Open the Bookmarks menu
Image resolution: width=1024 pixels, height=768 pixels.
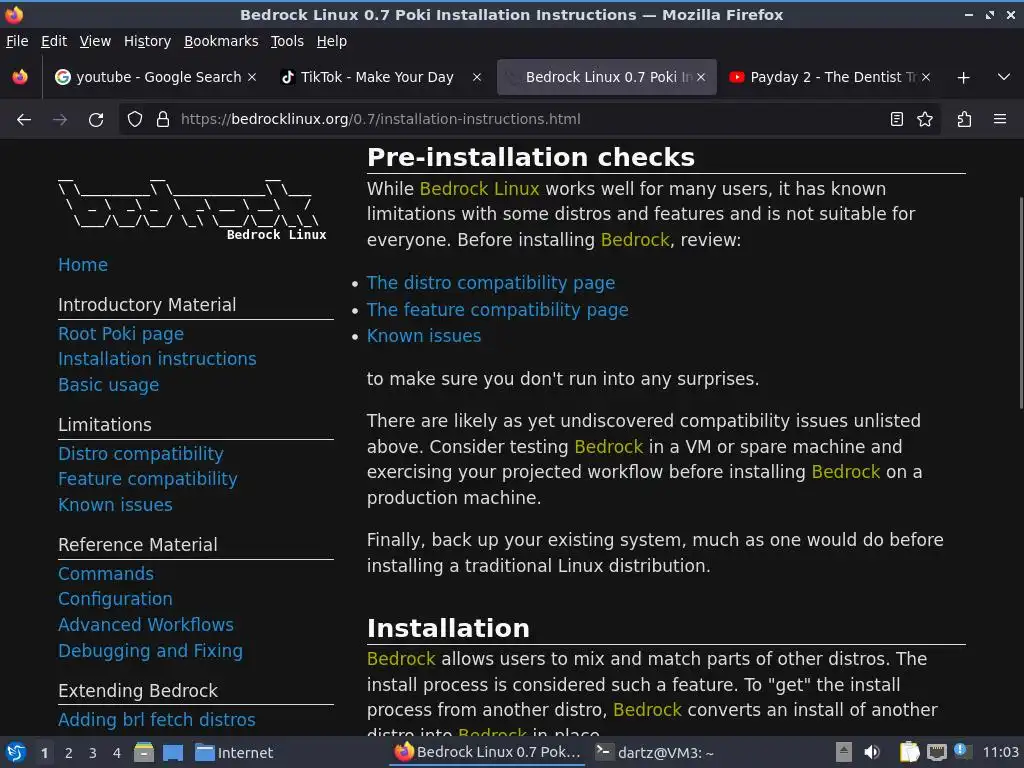(x=221, y=41)
